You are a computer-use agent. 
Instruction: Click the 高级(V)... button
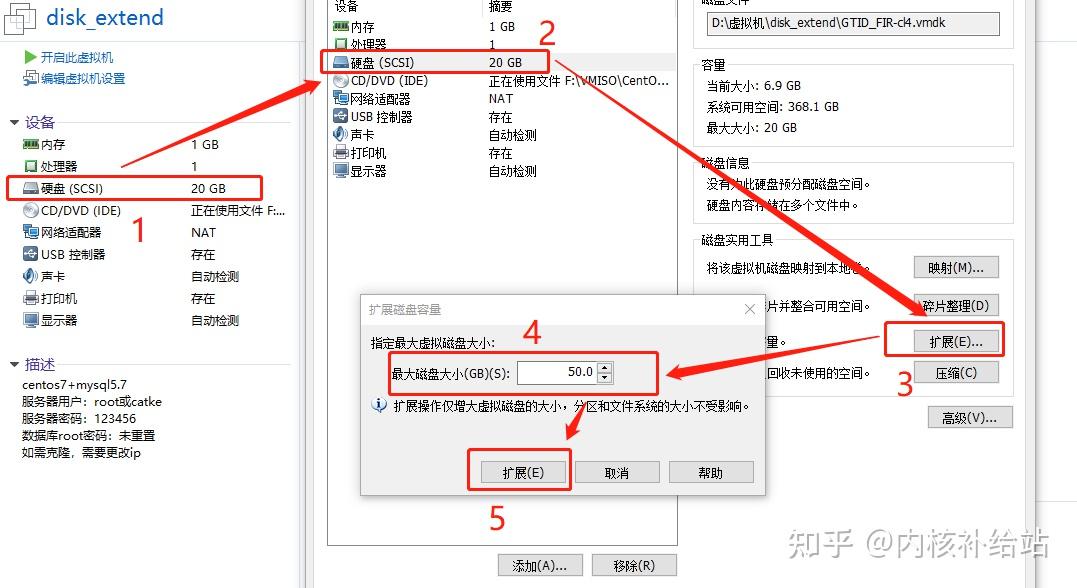pyautogui.click(x=970, y=418)
